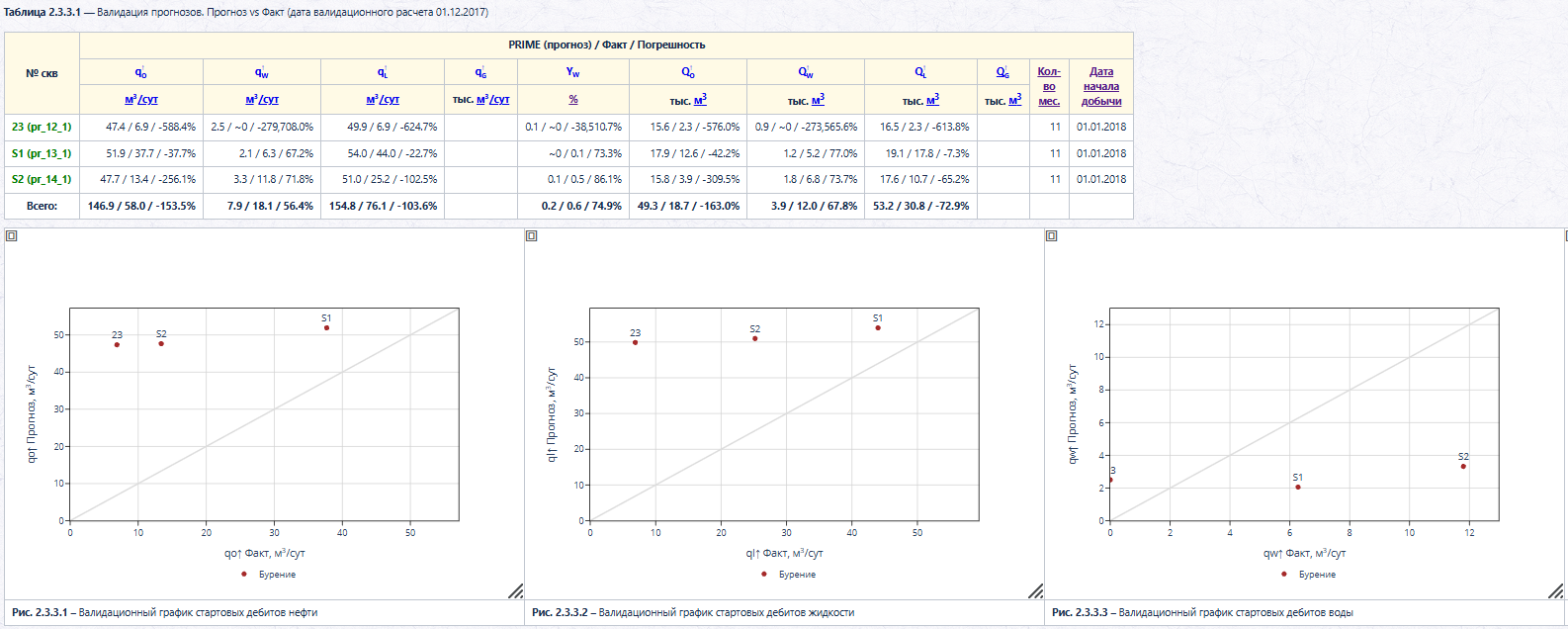Sort by the Дата начала добычи column header
Screen dimensions: 1568x629
click(1101, 86)
